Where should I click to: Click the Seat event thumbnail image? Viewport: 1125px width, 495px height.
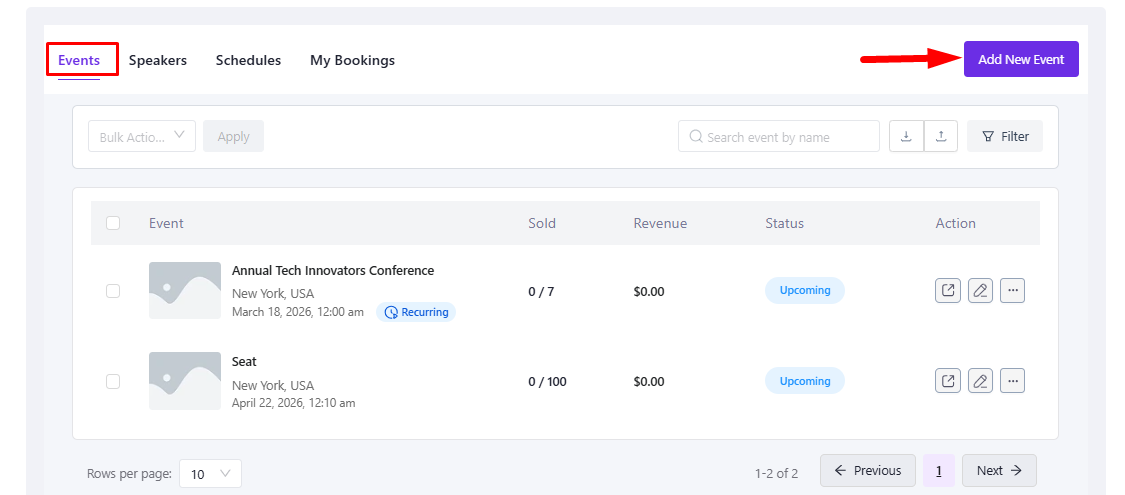(185, 381)
